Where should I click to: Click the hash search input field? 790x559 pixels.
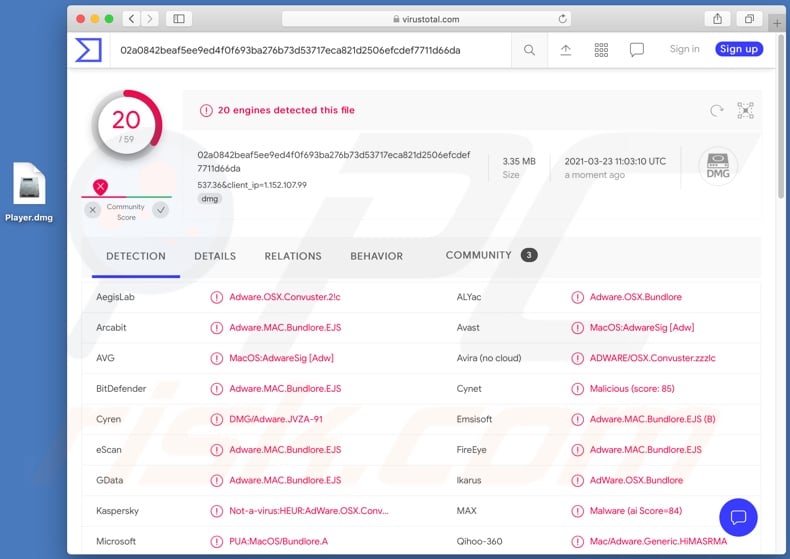click(312, 50)
